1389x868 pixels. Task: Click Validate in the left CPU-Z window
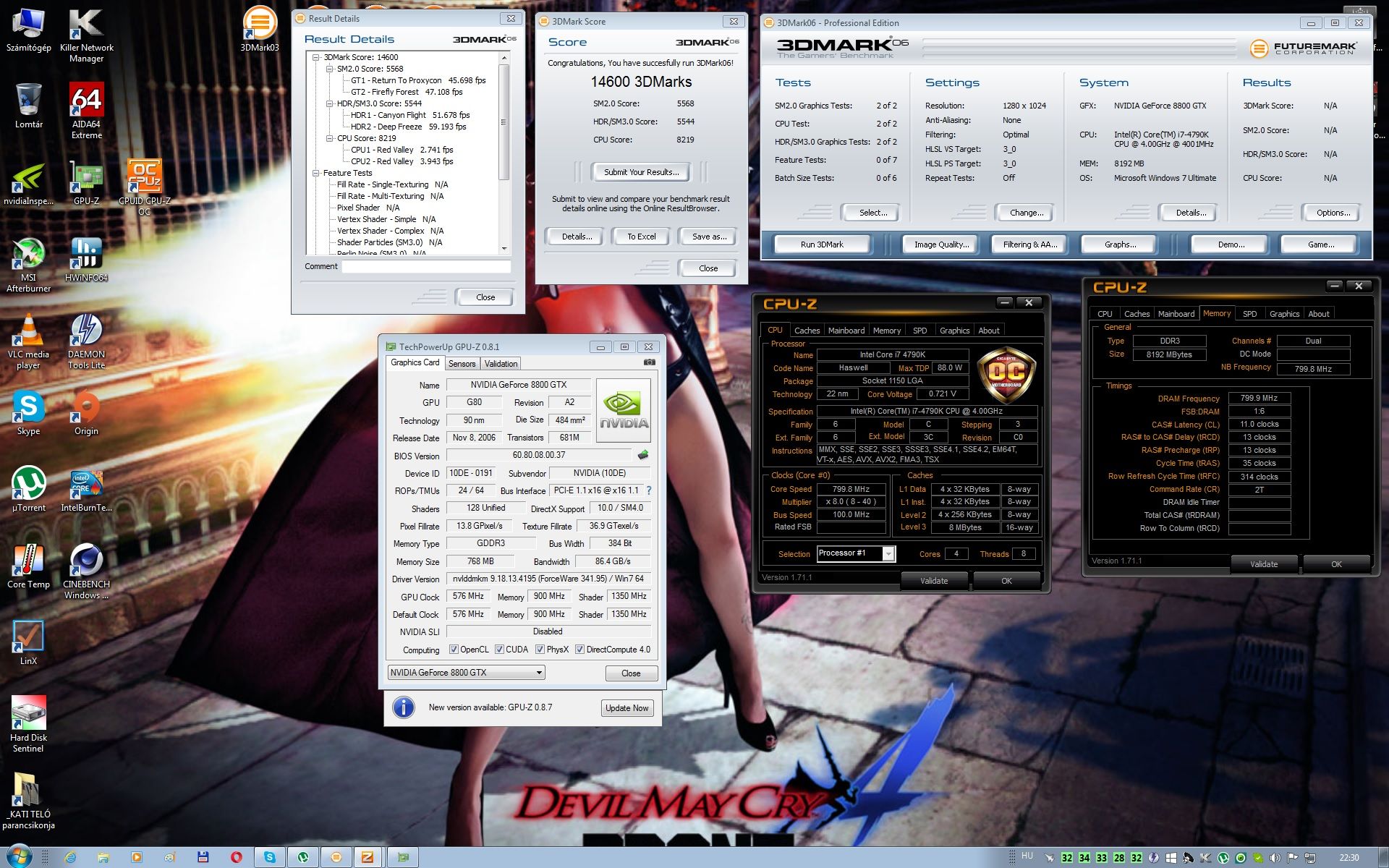coord(934,581)
